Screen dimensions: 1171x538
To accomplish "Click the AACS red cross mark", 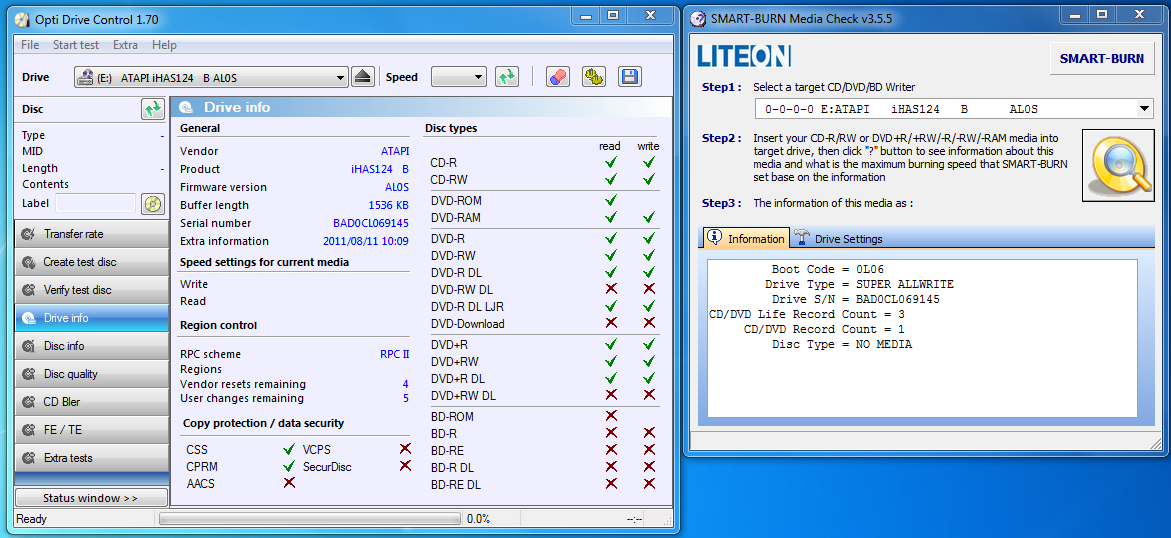I will coord(289,483).
